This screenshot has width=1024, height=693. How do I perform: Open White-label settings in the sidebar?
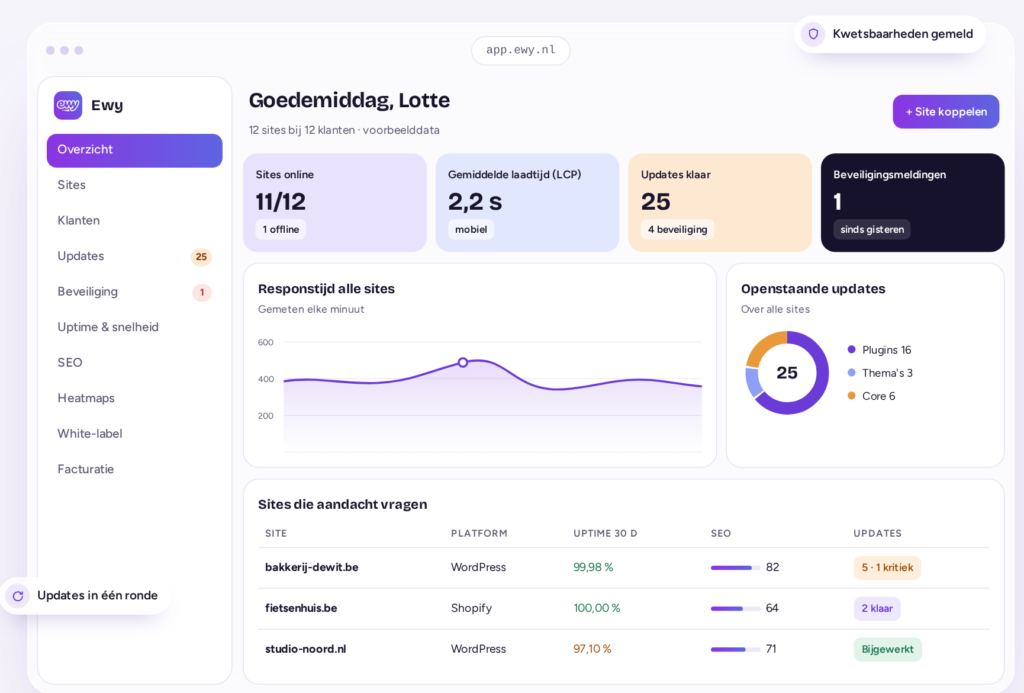[135, 434]
